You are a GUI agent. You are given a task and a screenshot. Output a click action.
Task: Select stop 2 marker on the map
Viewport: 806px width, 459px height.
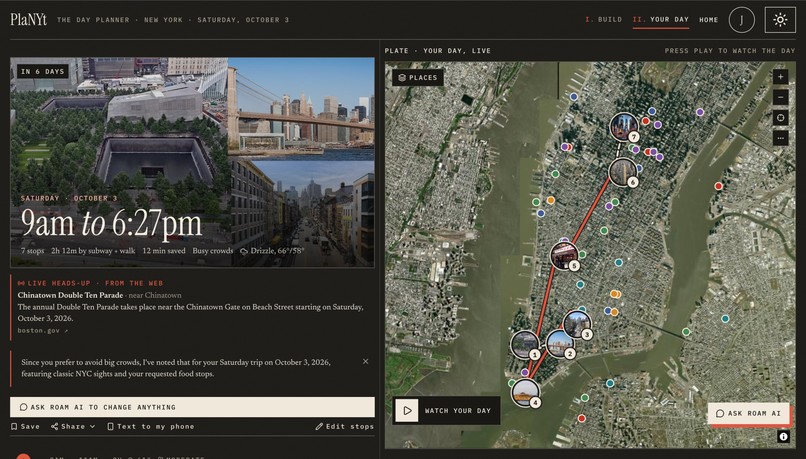[x=560, y=344]
